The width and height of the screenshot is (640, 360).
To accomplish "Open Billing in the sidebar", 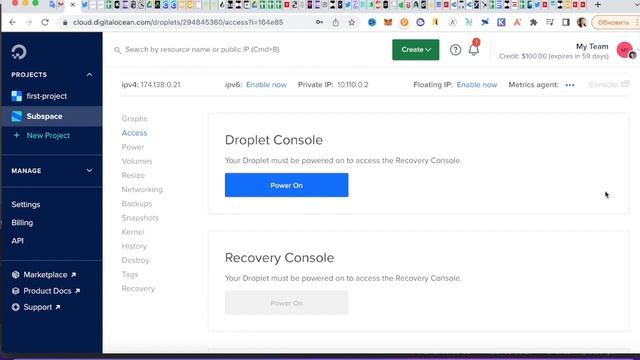I will (22, 223).
